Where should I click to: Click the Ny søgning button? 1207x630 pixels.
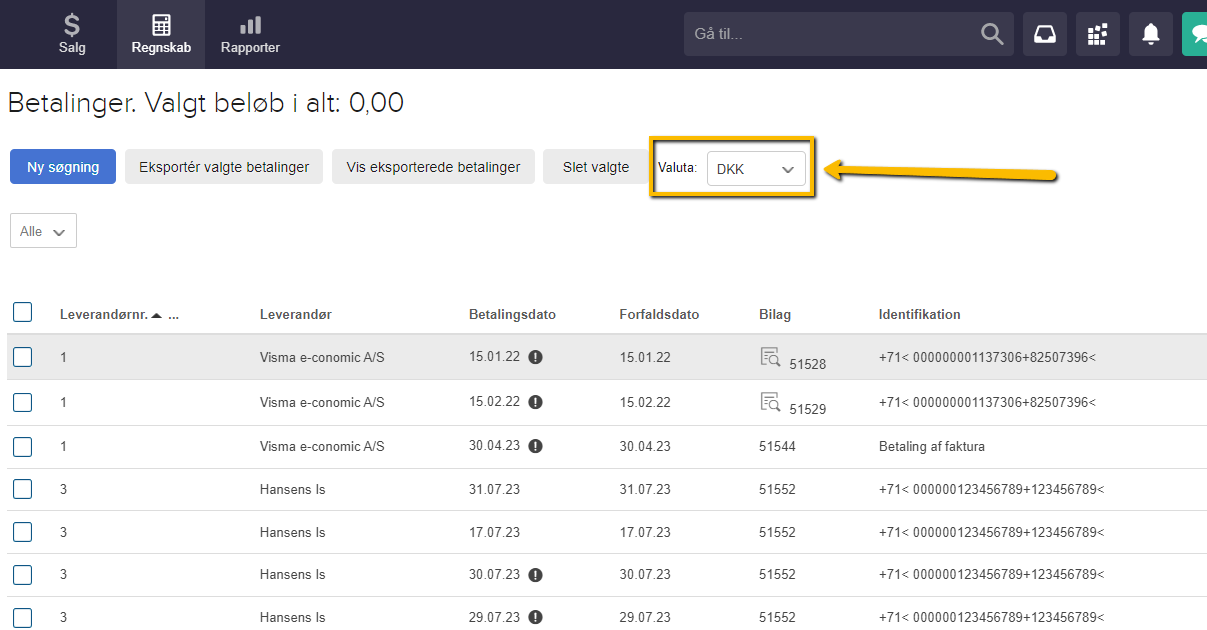pyautogui.click(x=63, y=167)
